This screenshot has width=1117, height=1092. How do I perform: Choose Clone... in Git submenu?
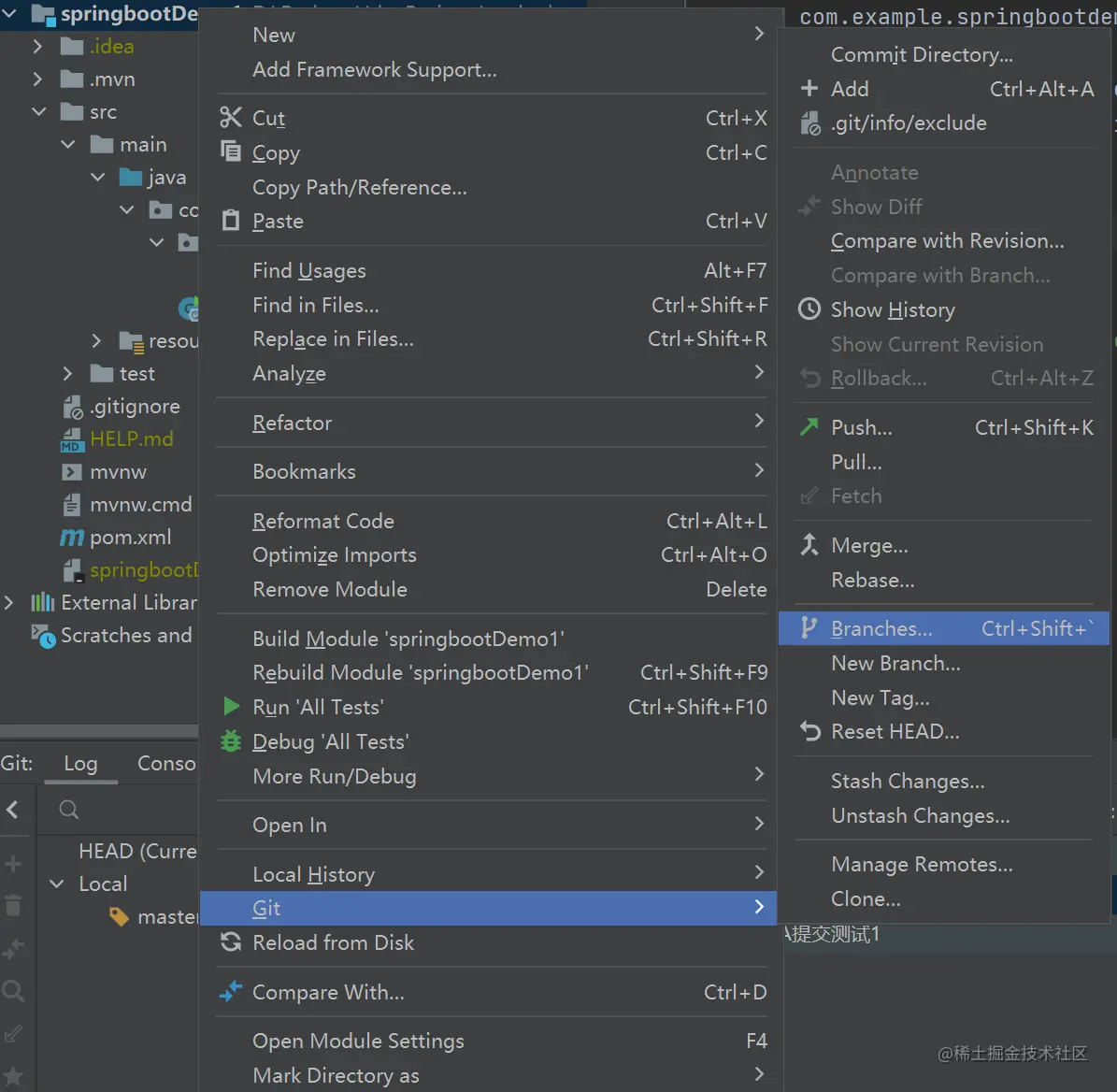pos(943,898)
